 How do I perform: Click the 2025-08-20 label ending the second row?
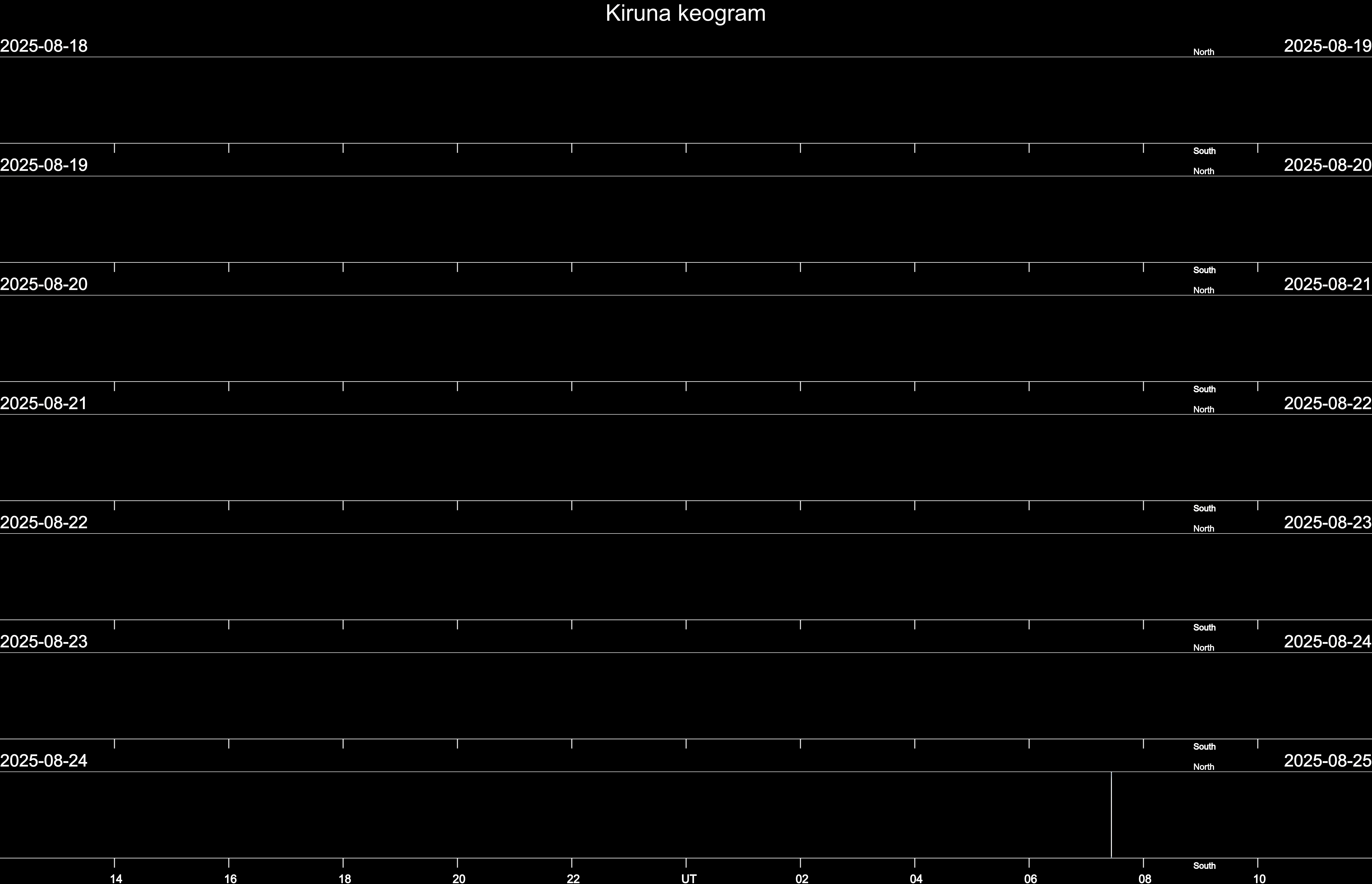pyautogui.click(x=1328, y=165)
